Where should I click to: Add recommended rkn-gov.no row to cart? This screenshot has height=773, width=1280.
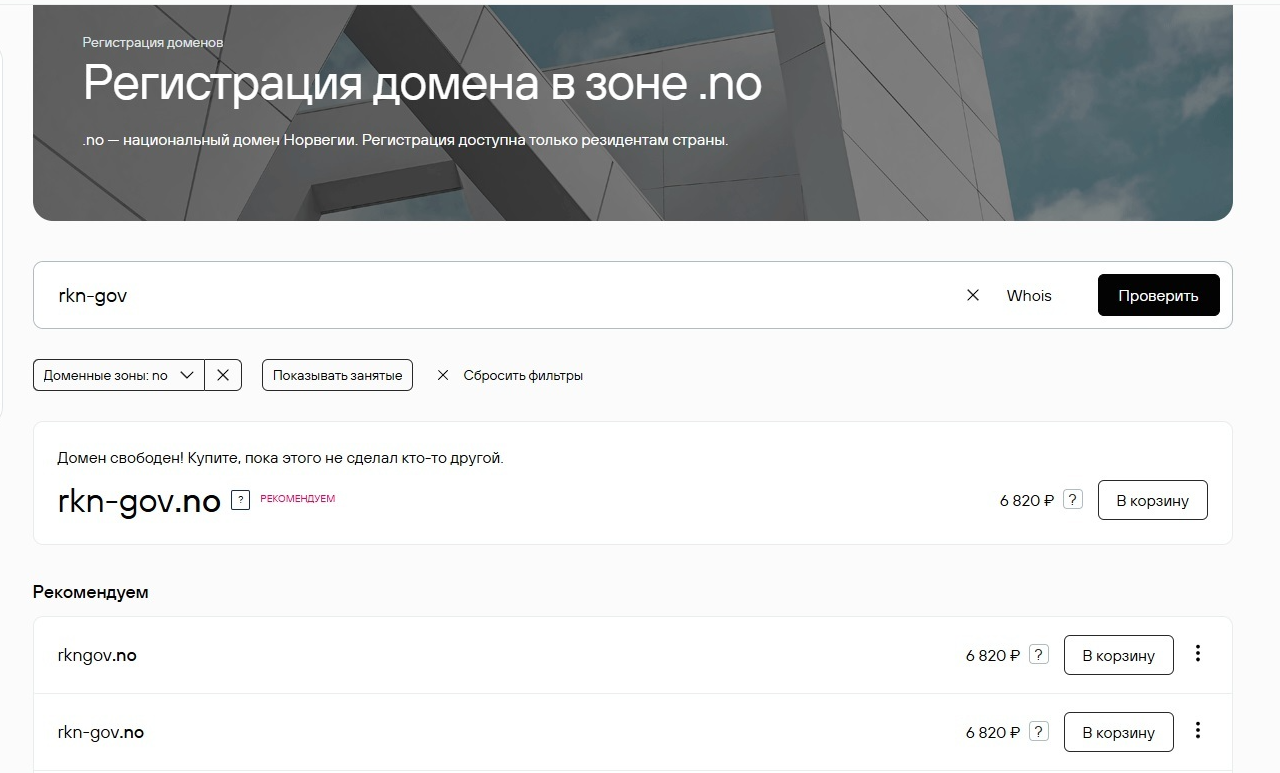1118,732
